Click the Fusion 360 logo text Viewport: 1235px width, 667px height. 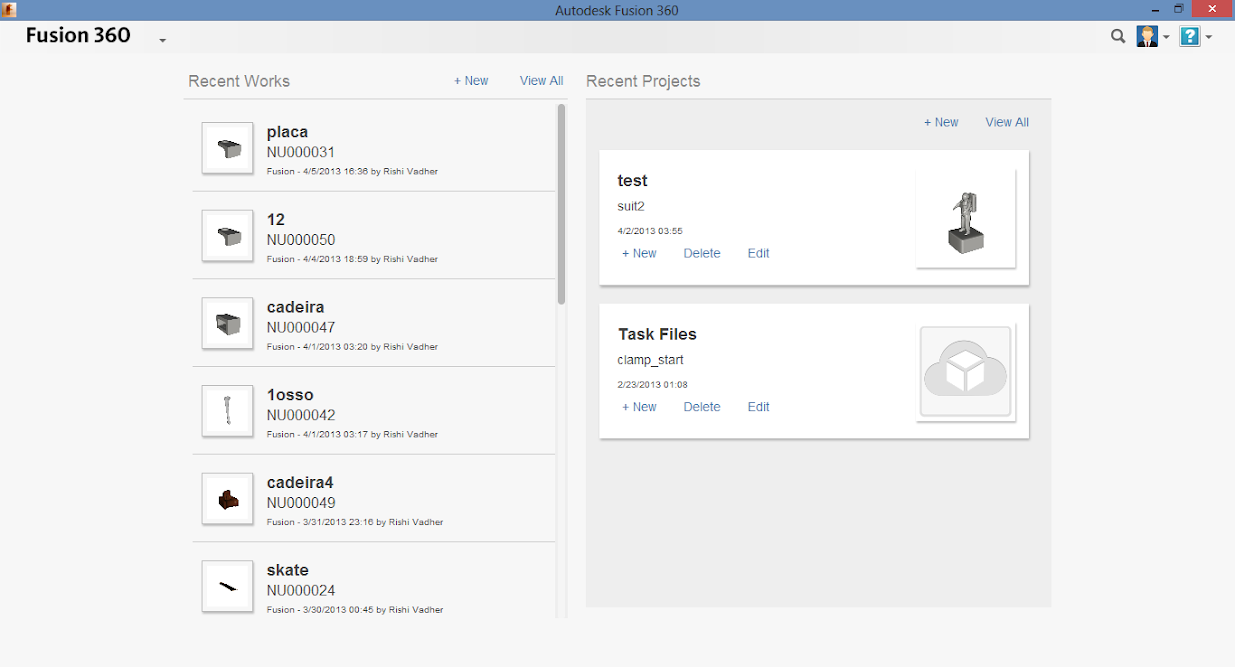pos(78,35)
